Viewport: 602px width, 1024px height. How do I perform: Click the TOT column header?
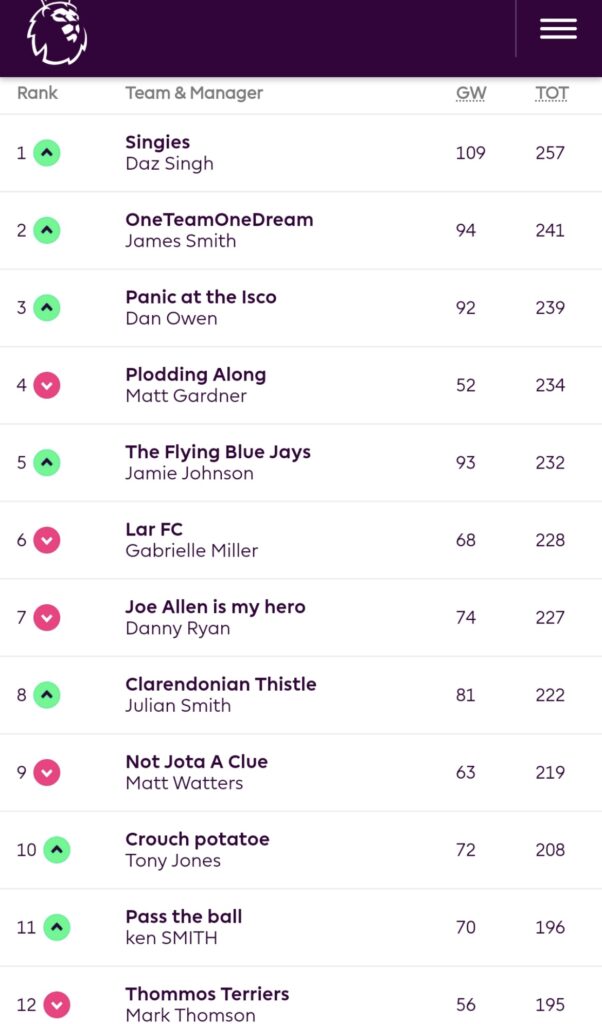[x=551, y=93]
